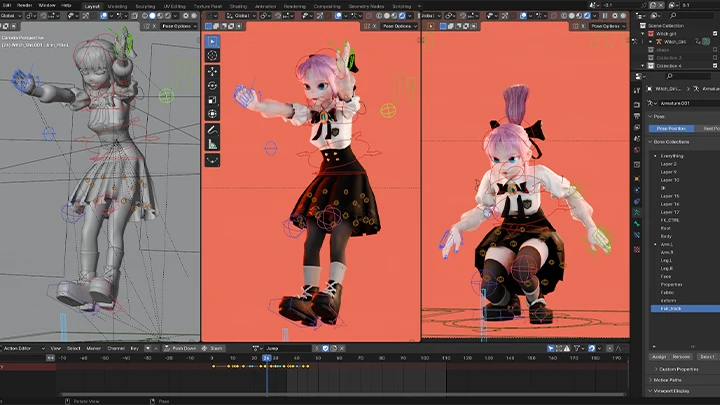Image resolution: width=720 pixels, height=405 pixels.
Task: Select the Select Box tool in viewport toolbar
Action: [212, 42]
